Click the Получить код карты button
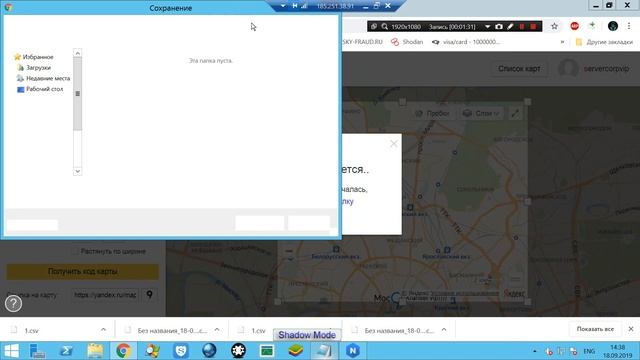This screenshot has width=640, height=360. (82, 271)
